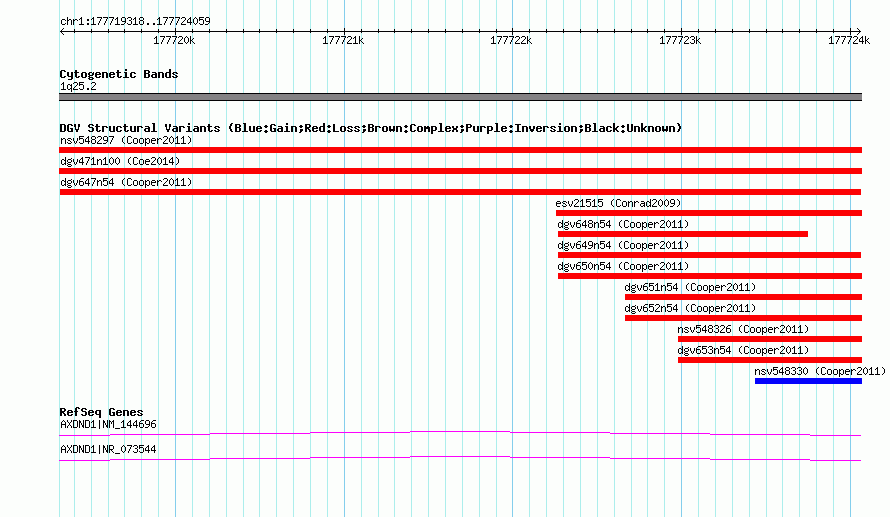Viewport: 890px width, 517px height.
Task: Click the 177723k ruler label
Action: 680,40
